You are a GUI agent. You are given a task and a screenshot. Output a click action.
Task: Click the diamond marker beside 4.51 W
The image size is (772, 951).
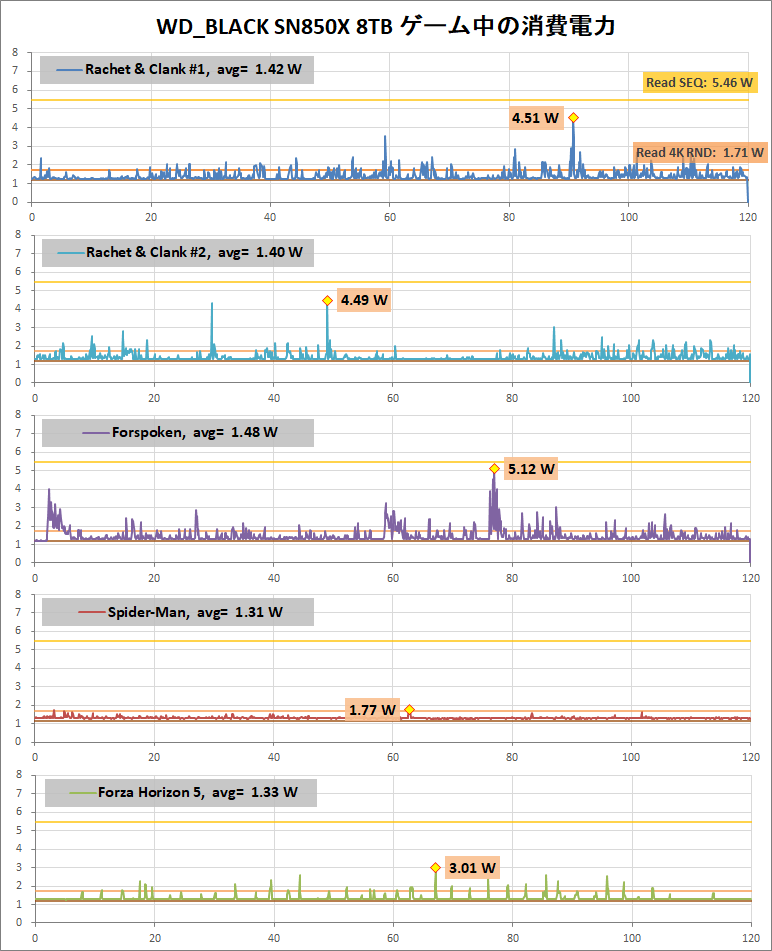pyautogui.click(x=573, y=118)
